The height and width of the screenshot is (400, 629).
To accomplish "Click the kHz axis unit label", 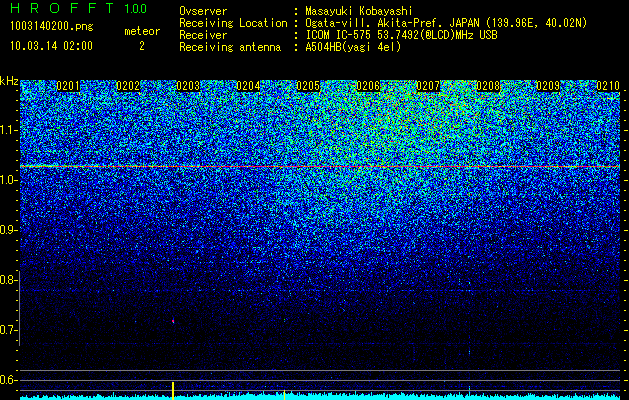I will click(x=9, y=81).
